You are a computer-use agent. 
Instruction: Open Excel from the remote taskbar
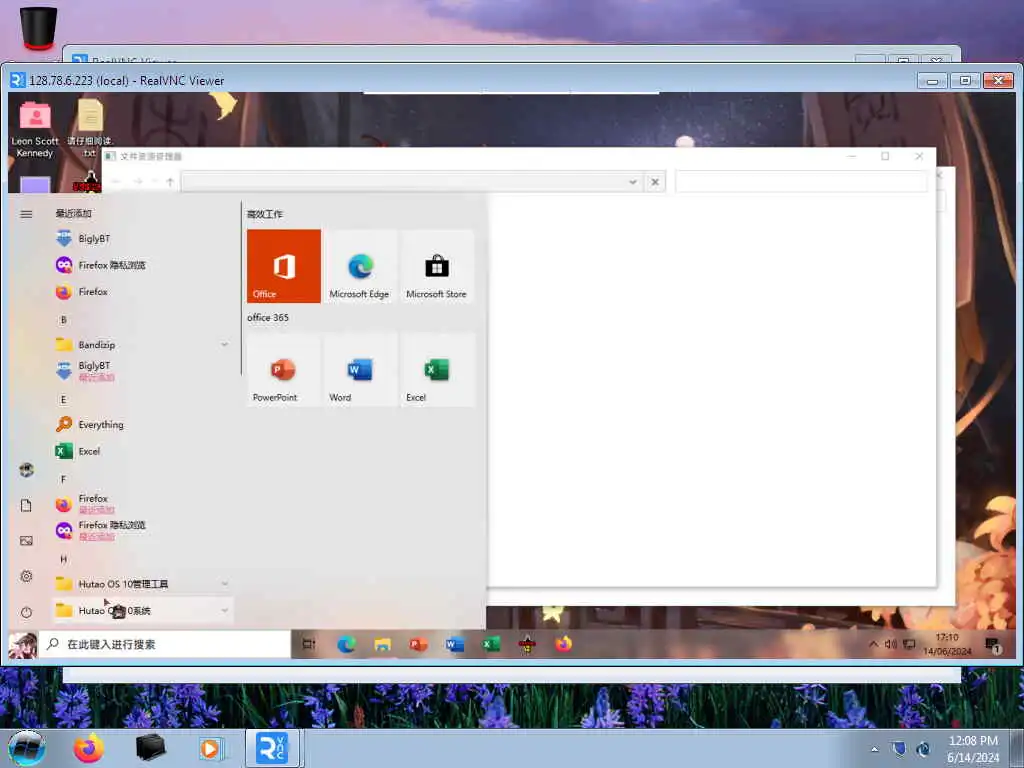(490, 645)
